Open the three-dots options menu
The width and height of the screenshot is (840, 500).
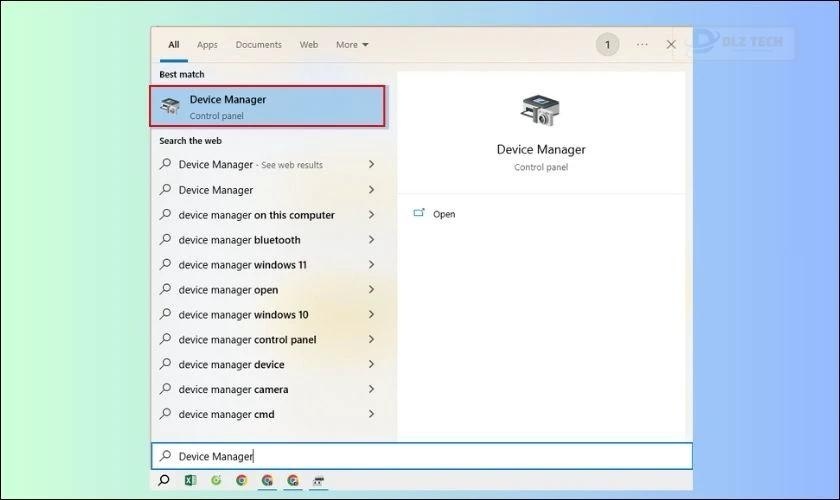(642, 44)
